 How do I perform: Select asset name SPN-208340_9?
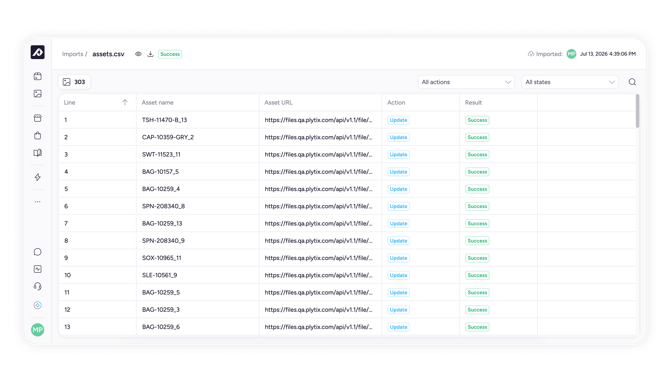pos(163,241)
